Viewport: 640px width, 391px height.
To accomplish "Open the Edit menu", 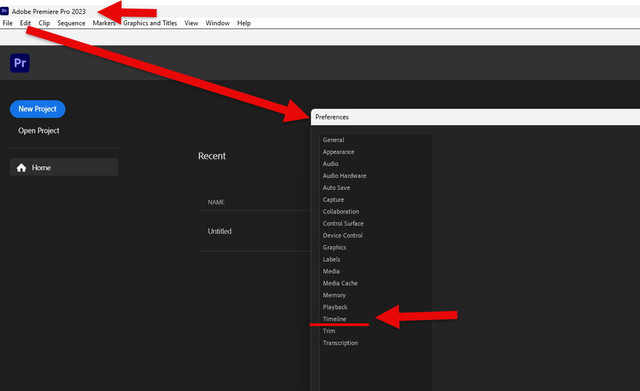I will point(25,23).
